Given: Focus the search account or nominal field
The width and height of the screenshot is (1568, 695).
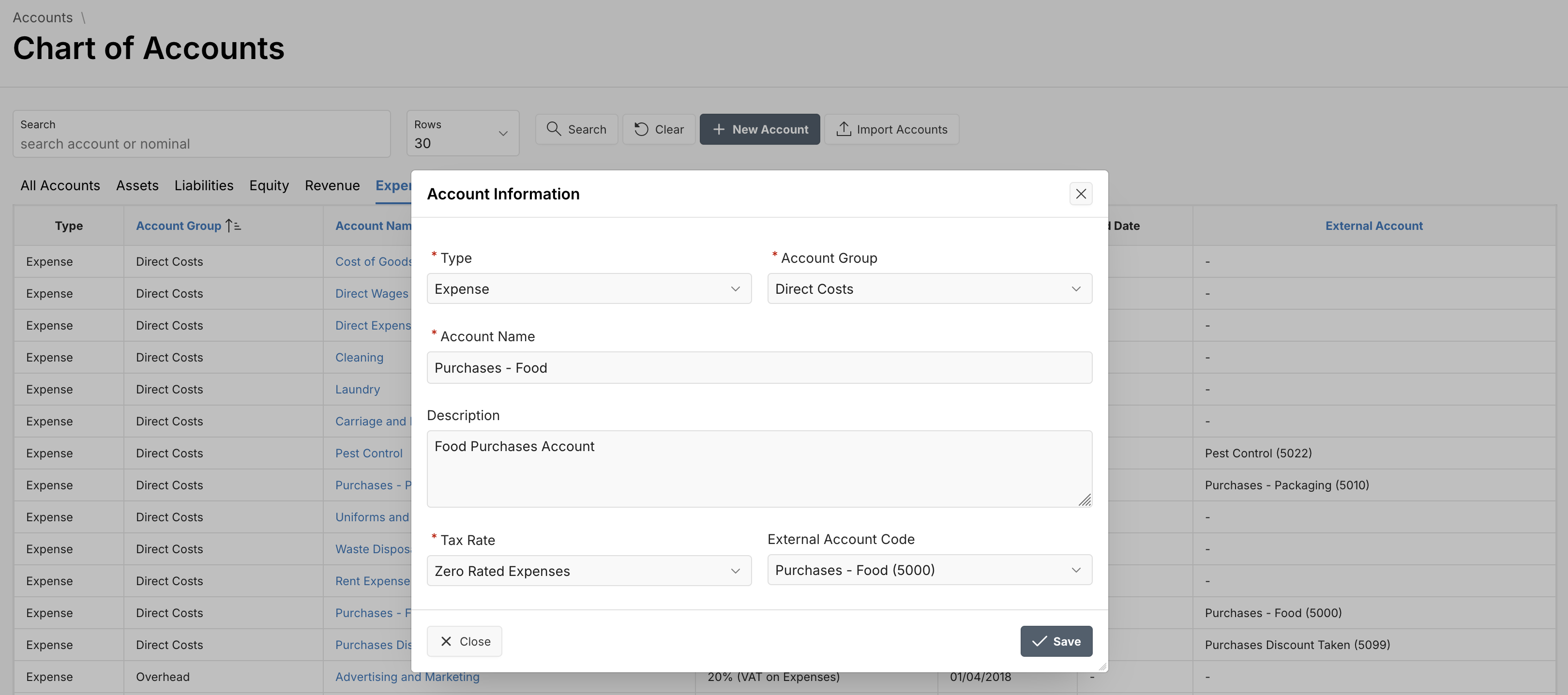Looking at the screenshot, I should tap(201, 133).
